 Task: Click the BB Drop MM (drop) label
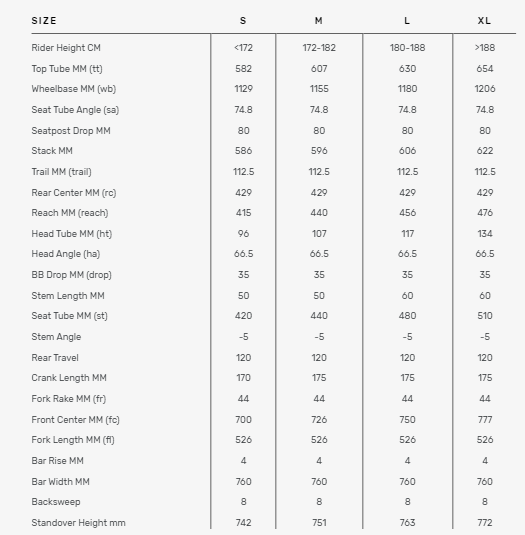click(72, 275)
